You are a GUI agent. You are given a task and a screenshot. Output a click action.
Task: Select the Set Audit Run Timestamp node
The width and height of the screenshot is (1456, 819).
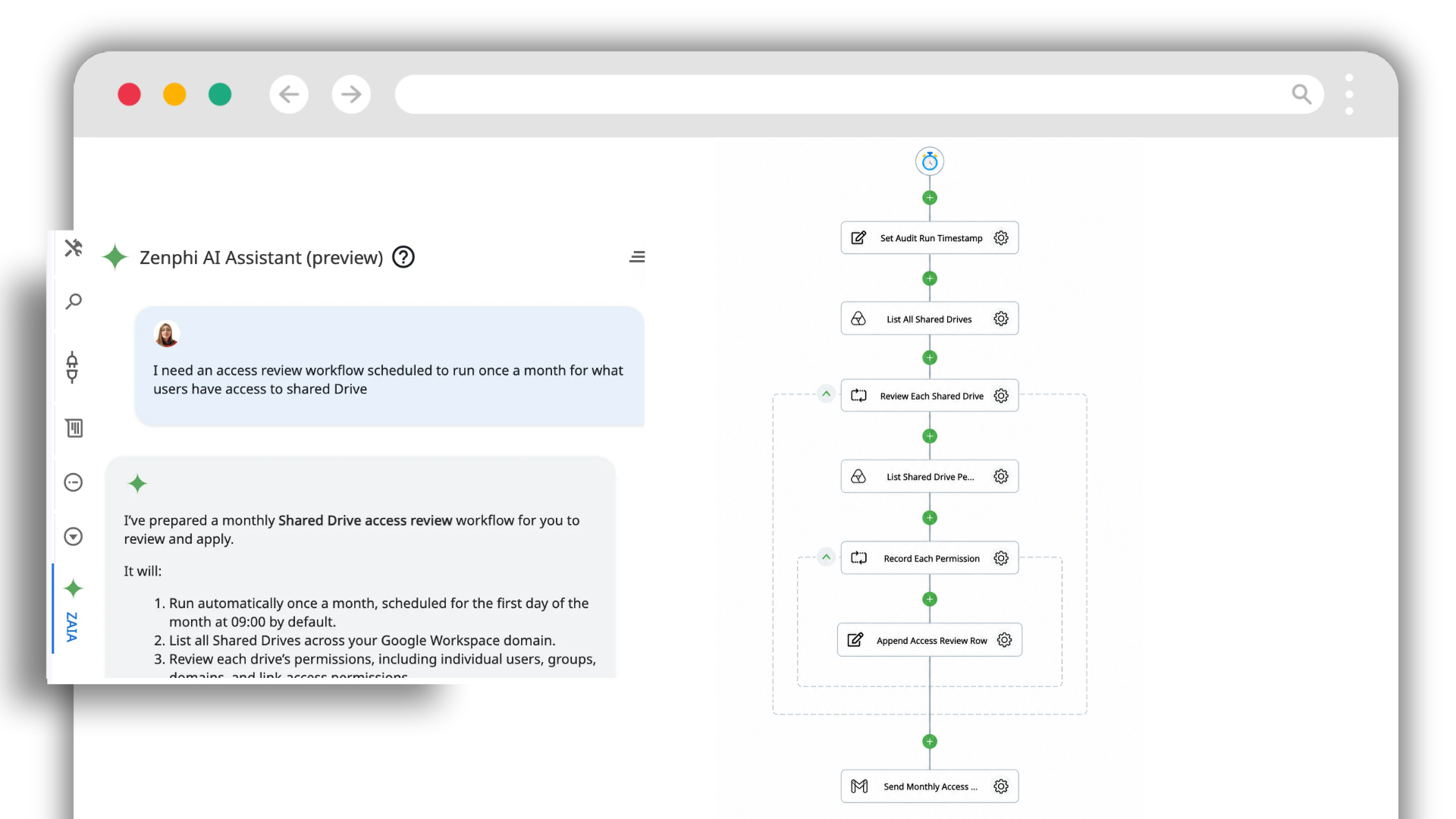click(930, 238)
